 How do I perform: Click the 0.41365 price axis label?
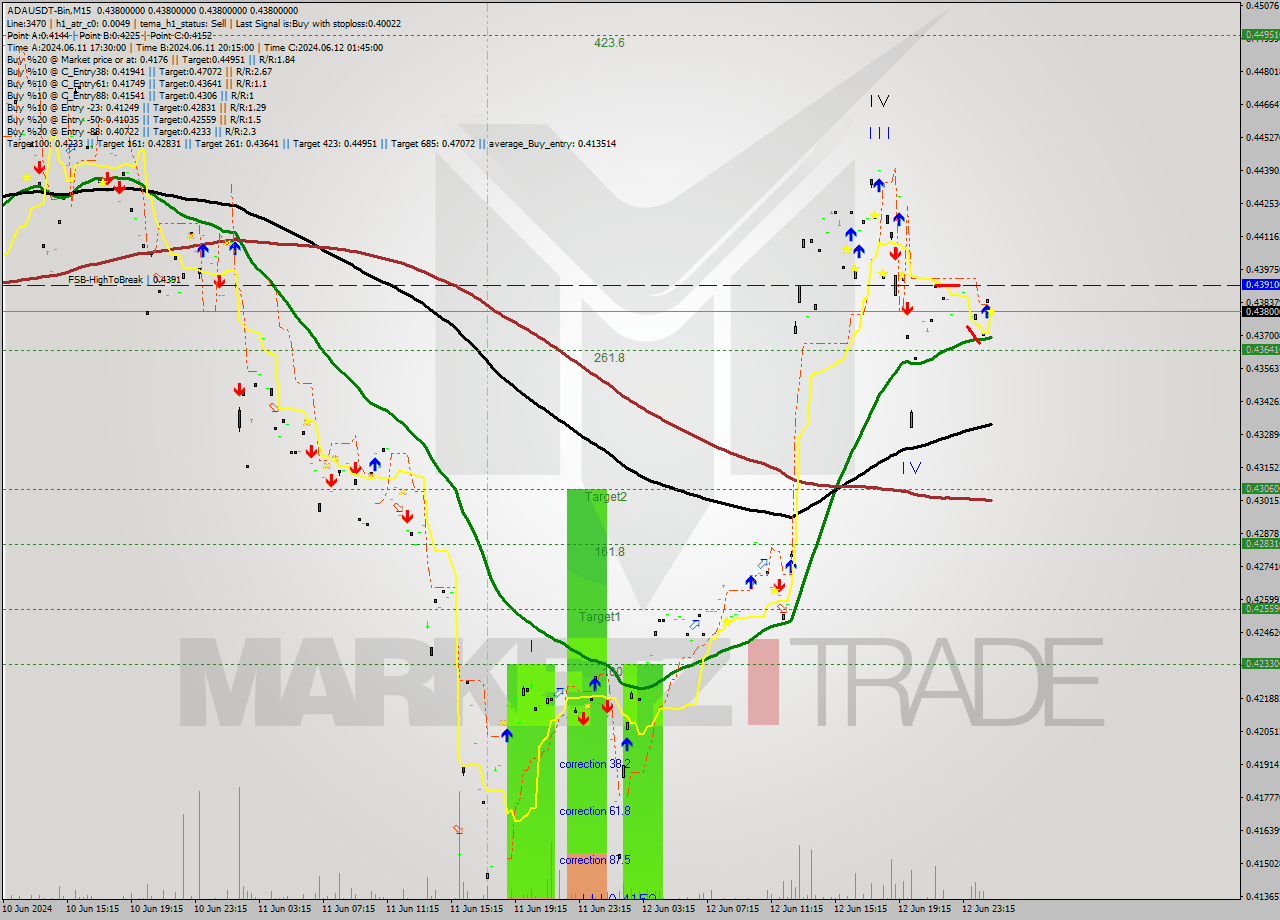click(1262, 896)
